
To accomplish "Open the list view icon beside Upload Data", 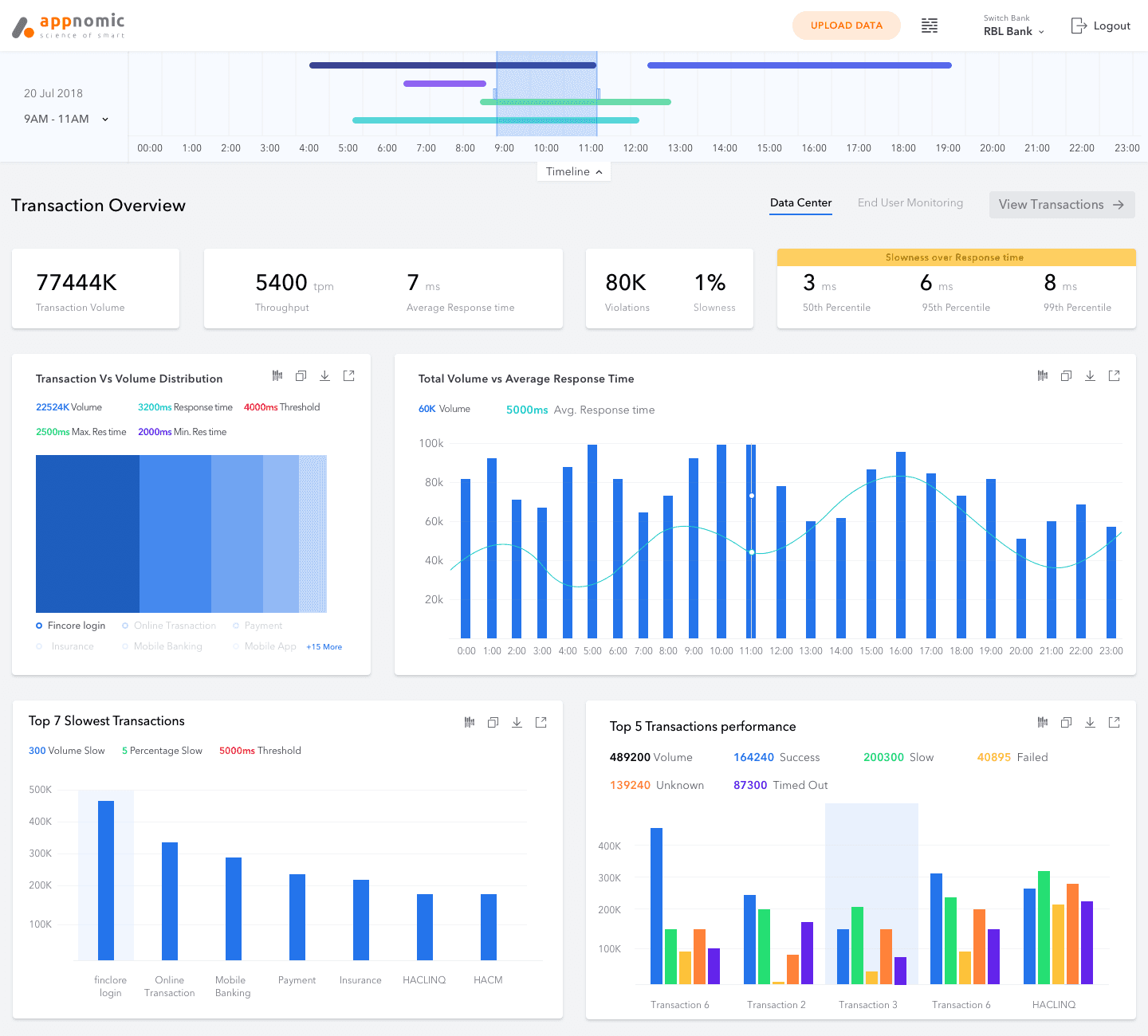I will point(930,26).
